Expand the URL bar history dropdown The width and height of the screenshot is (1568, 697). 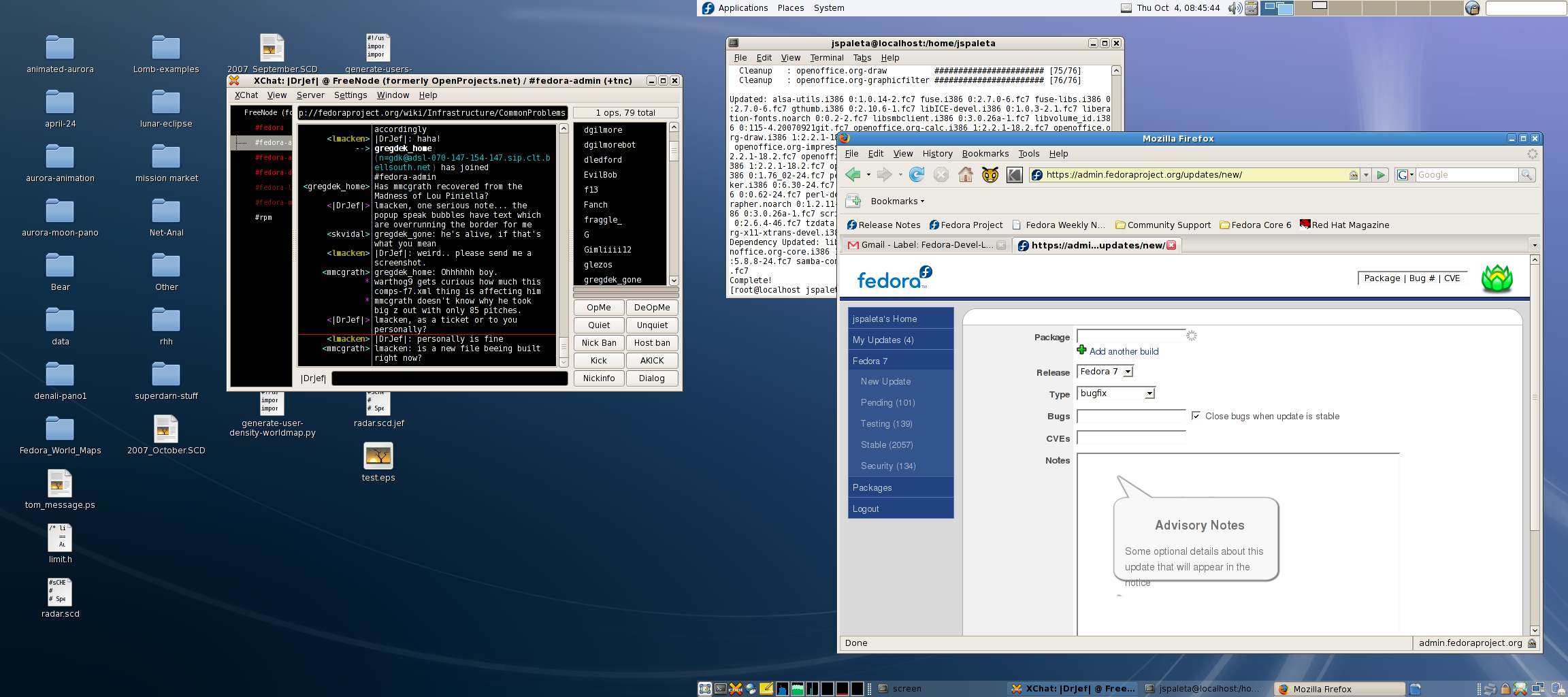pos(1366,175)
